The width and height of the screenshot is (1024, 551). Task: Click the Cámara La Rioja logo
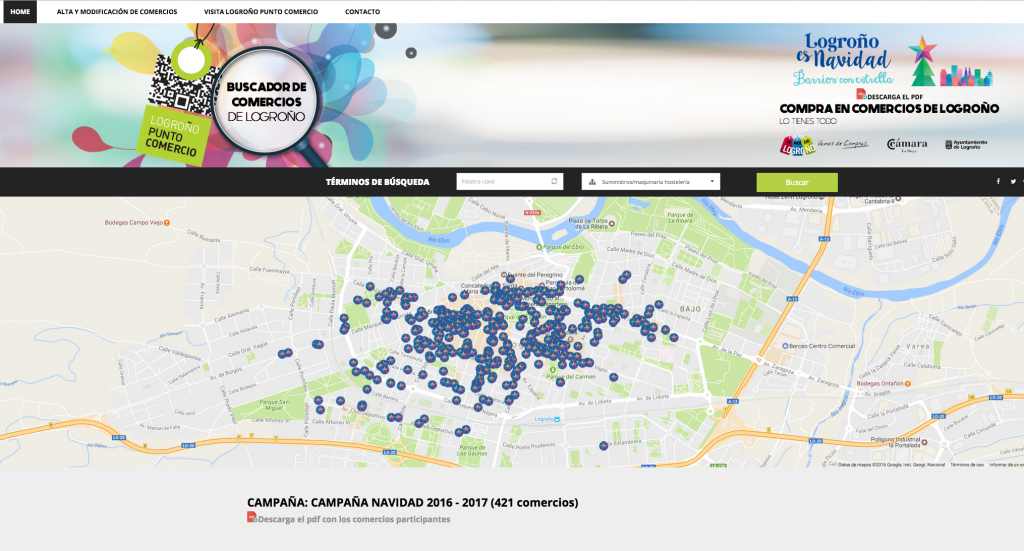907,145
